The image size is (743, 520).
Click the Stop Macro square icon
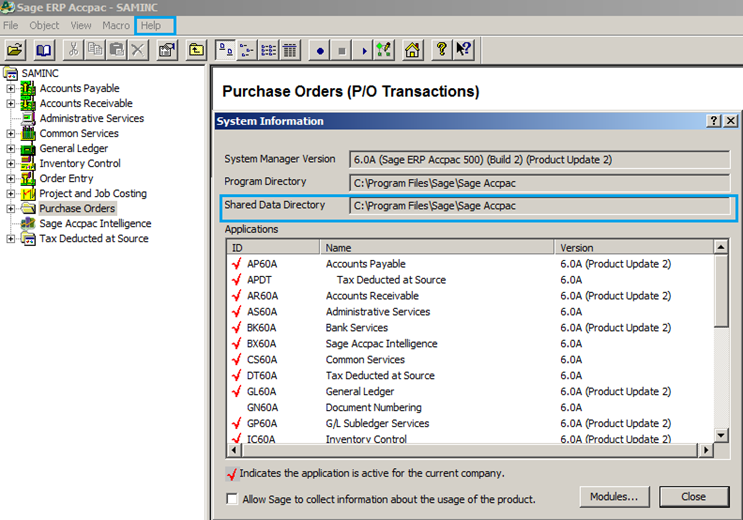click(x=341, y=50)
